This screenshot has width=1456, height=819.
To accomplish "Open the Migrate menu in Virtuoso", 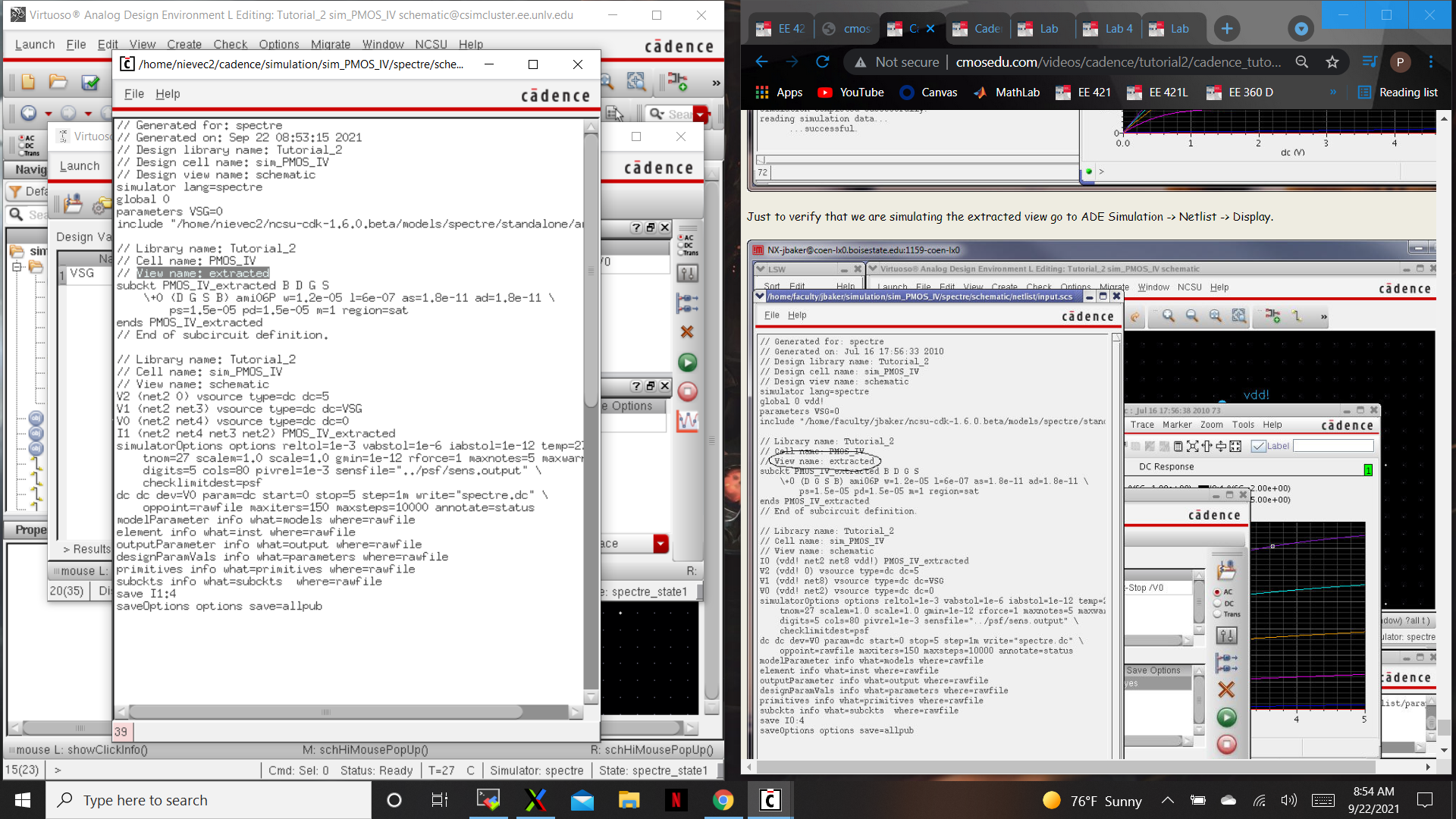I will [x=331, y=45].
